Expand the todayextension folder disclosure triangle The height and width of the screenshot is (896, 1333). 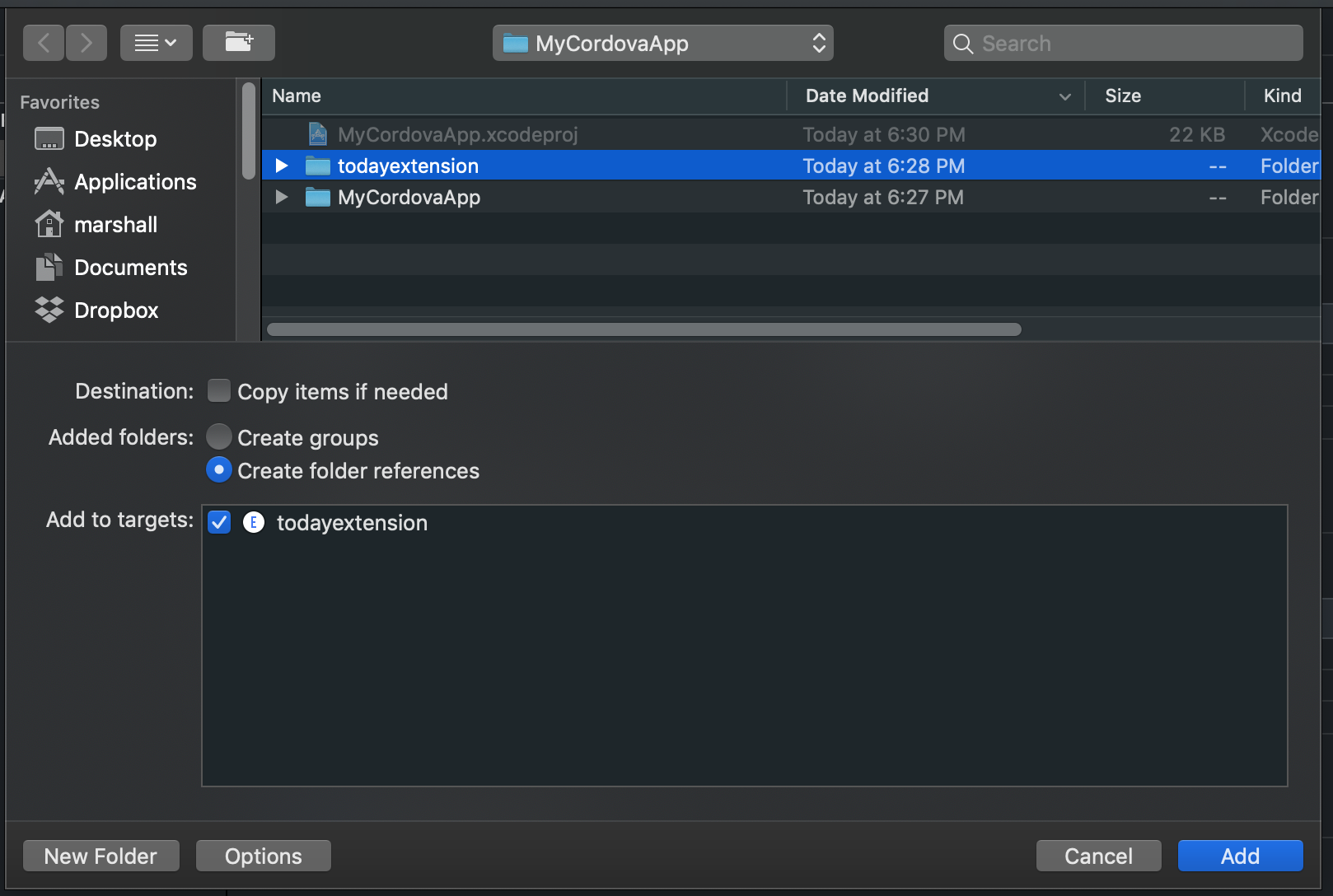pyautogui.click(x=282, y=166)
